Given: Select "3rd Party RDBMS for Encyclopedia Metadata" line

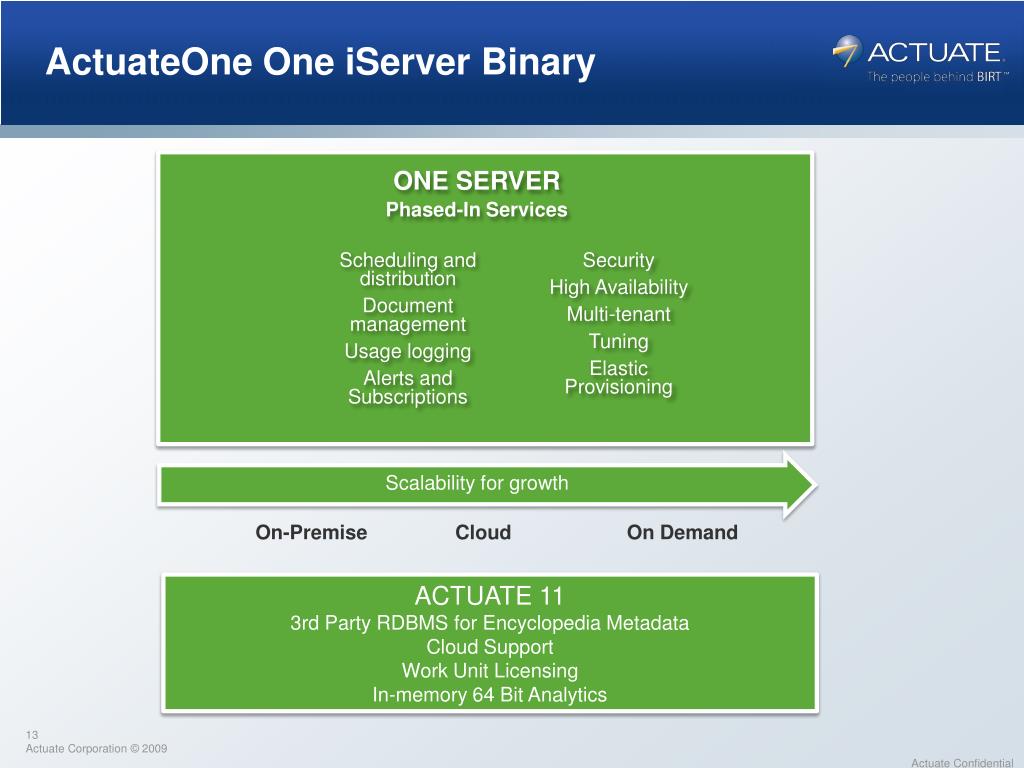Looking at the screenshot, I should coord(490,623).
